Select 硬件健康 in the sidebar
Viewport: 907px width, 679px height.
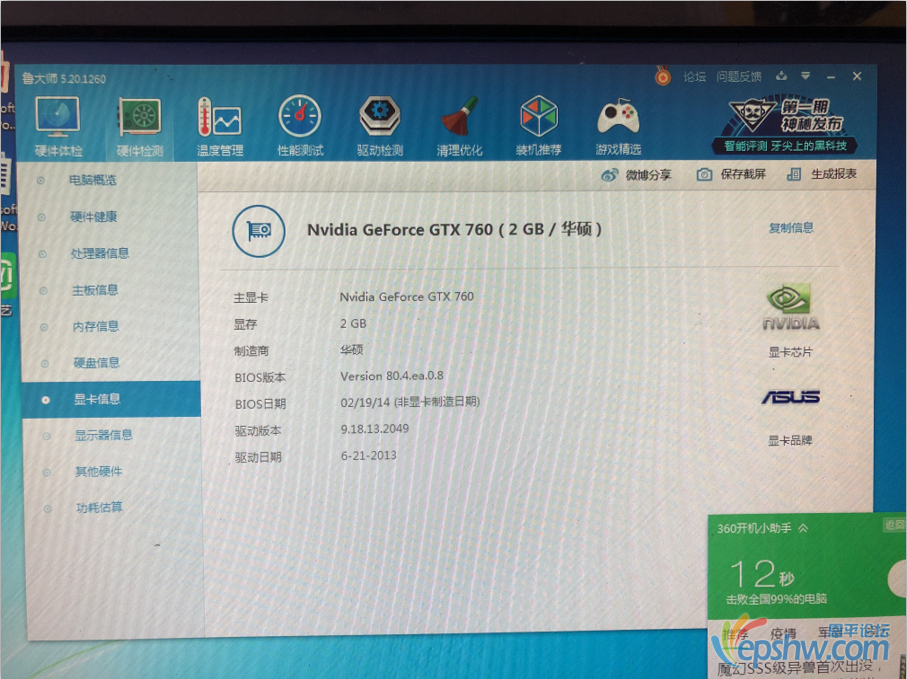(94, 217)
